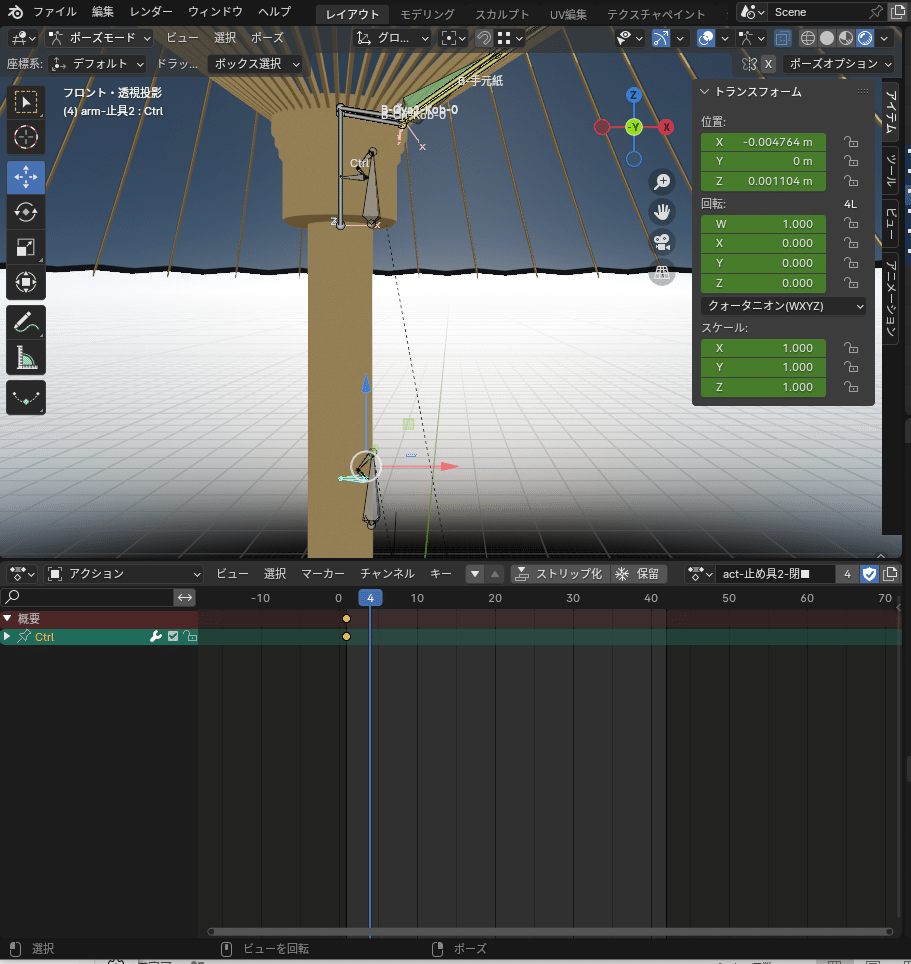Open the マーカー menu
The image size is (911, 964).
pyautogui.click(x=323, y=574)
